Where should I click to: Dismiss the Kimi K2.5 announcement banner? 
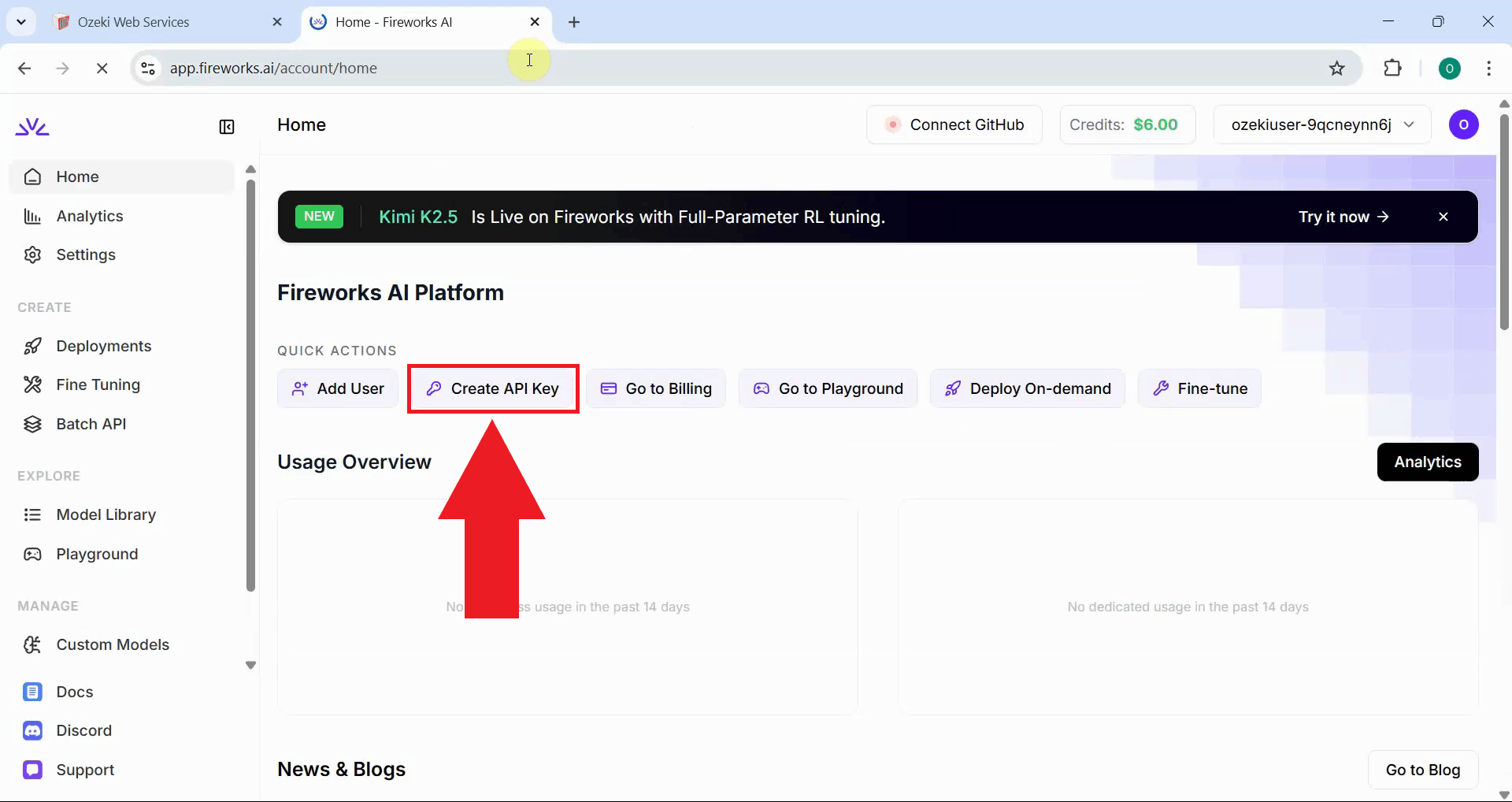[1444, 217]
